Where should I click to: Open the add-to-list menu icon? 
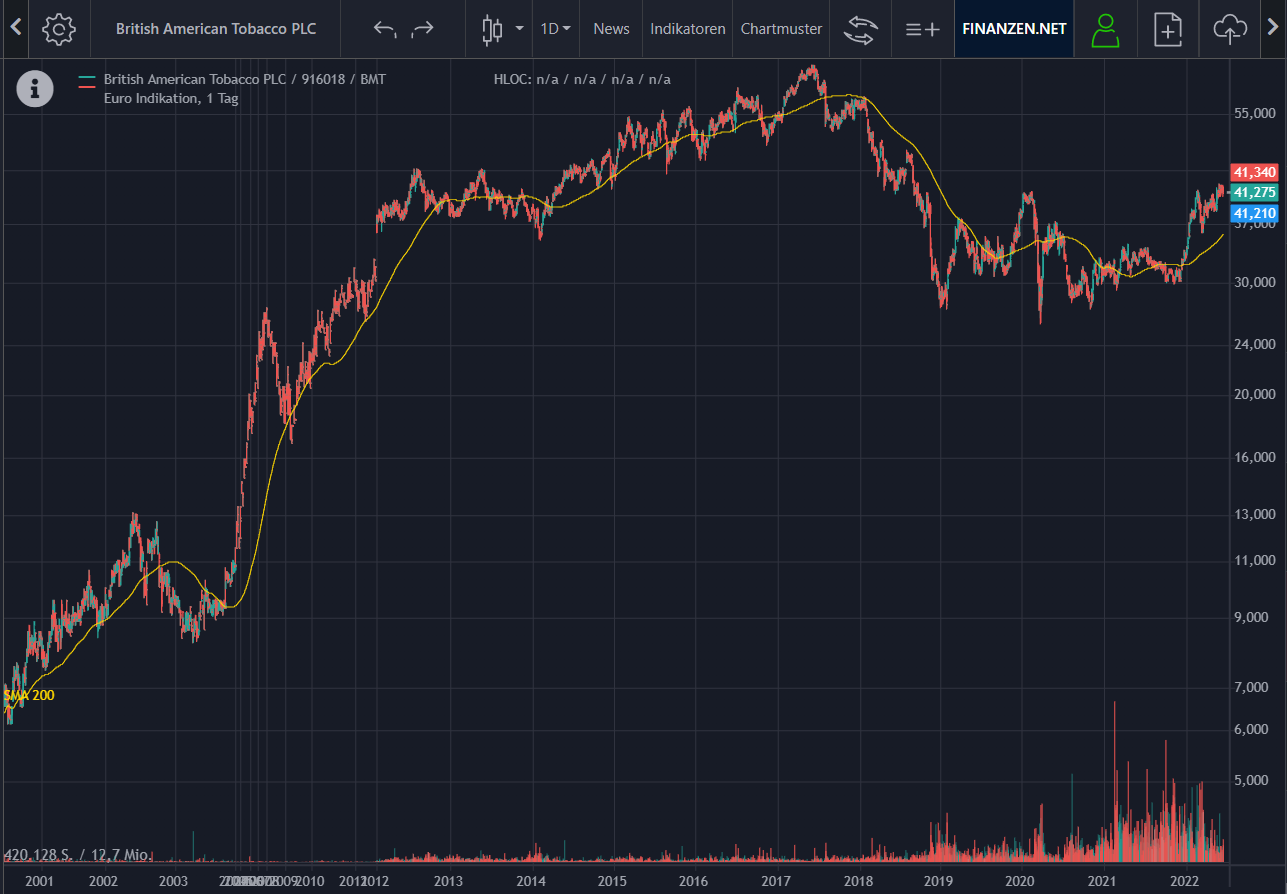click(922, 29)
